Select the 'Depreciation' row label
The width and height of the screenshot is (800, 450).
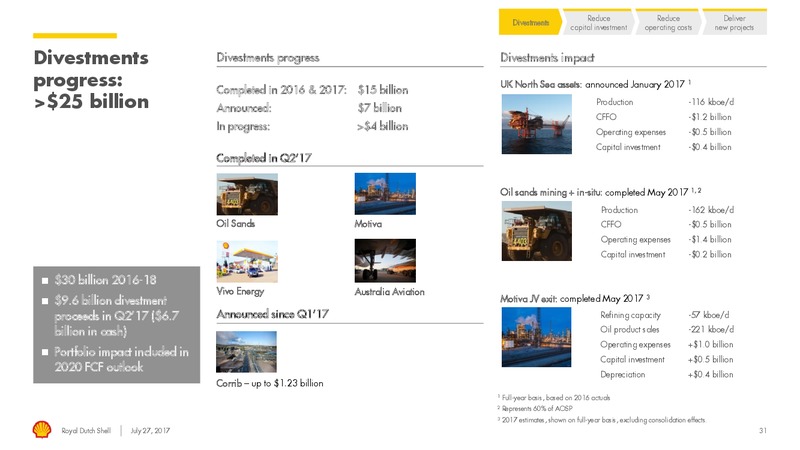(622, 374)
